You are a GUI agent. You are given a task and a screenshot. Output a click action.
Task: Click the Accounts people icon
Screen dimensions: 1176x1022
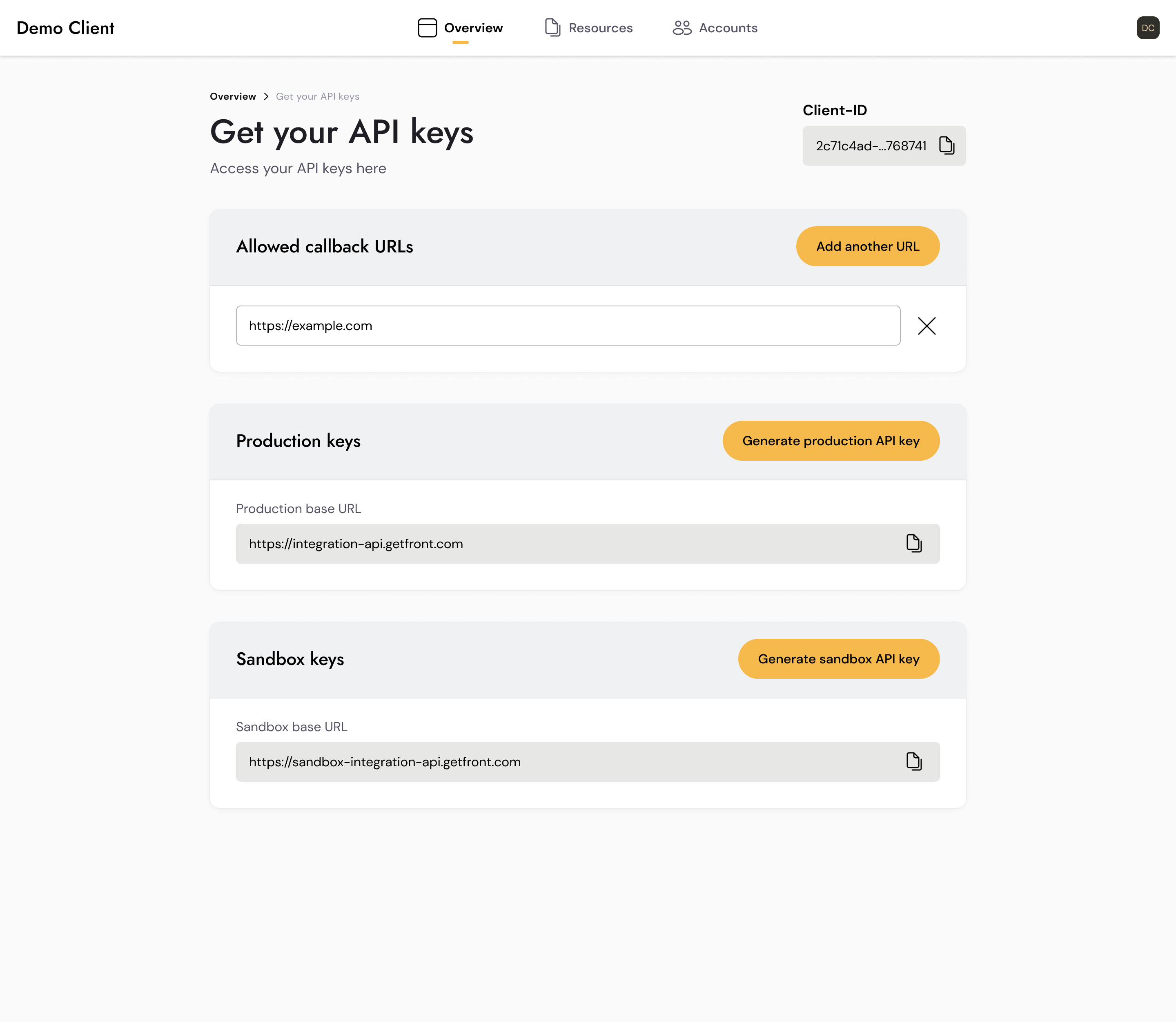[x=682, y=28]
